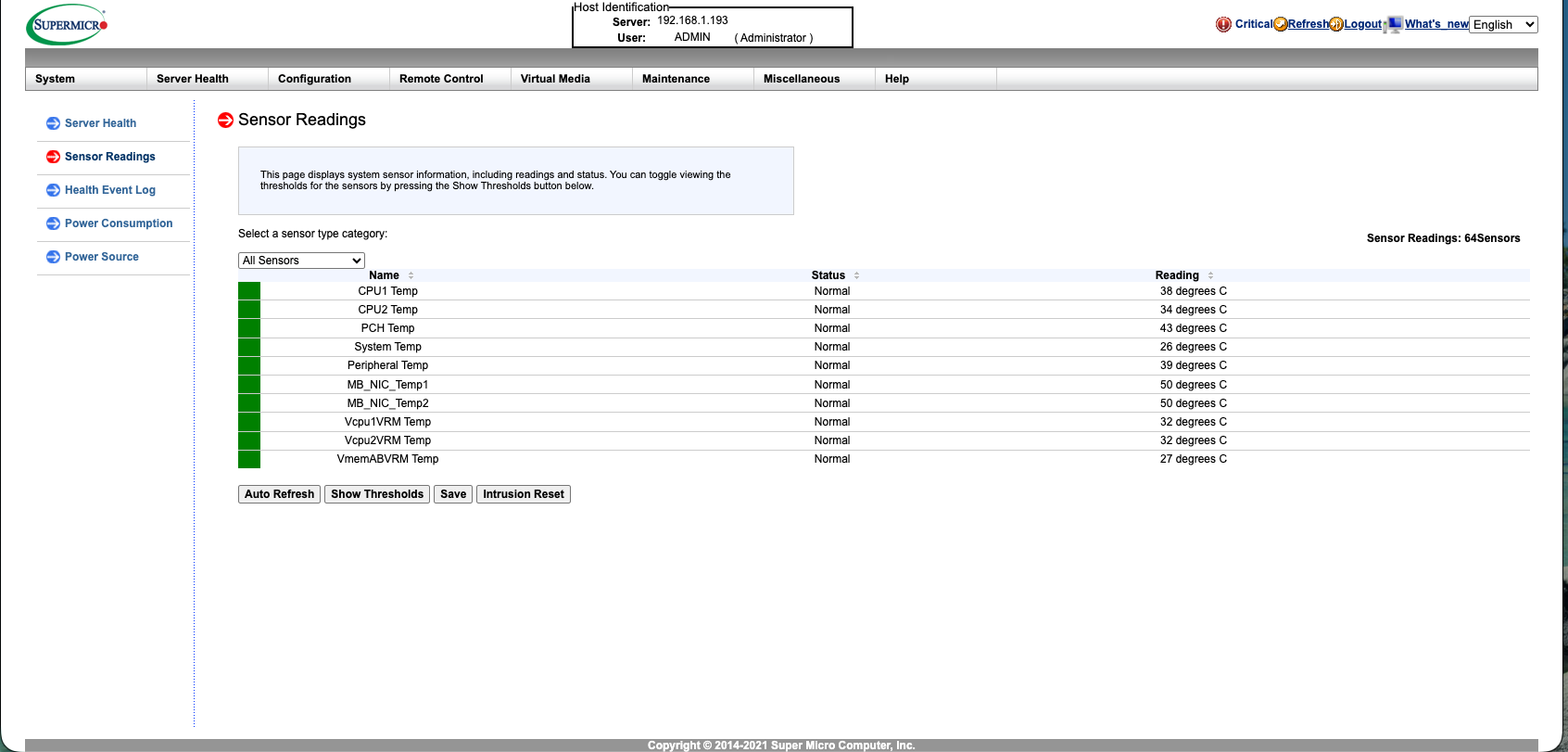Open Power Consumption sidebar link
The width and height of the screenshot is (1568, 752).
point(119,223)
